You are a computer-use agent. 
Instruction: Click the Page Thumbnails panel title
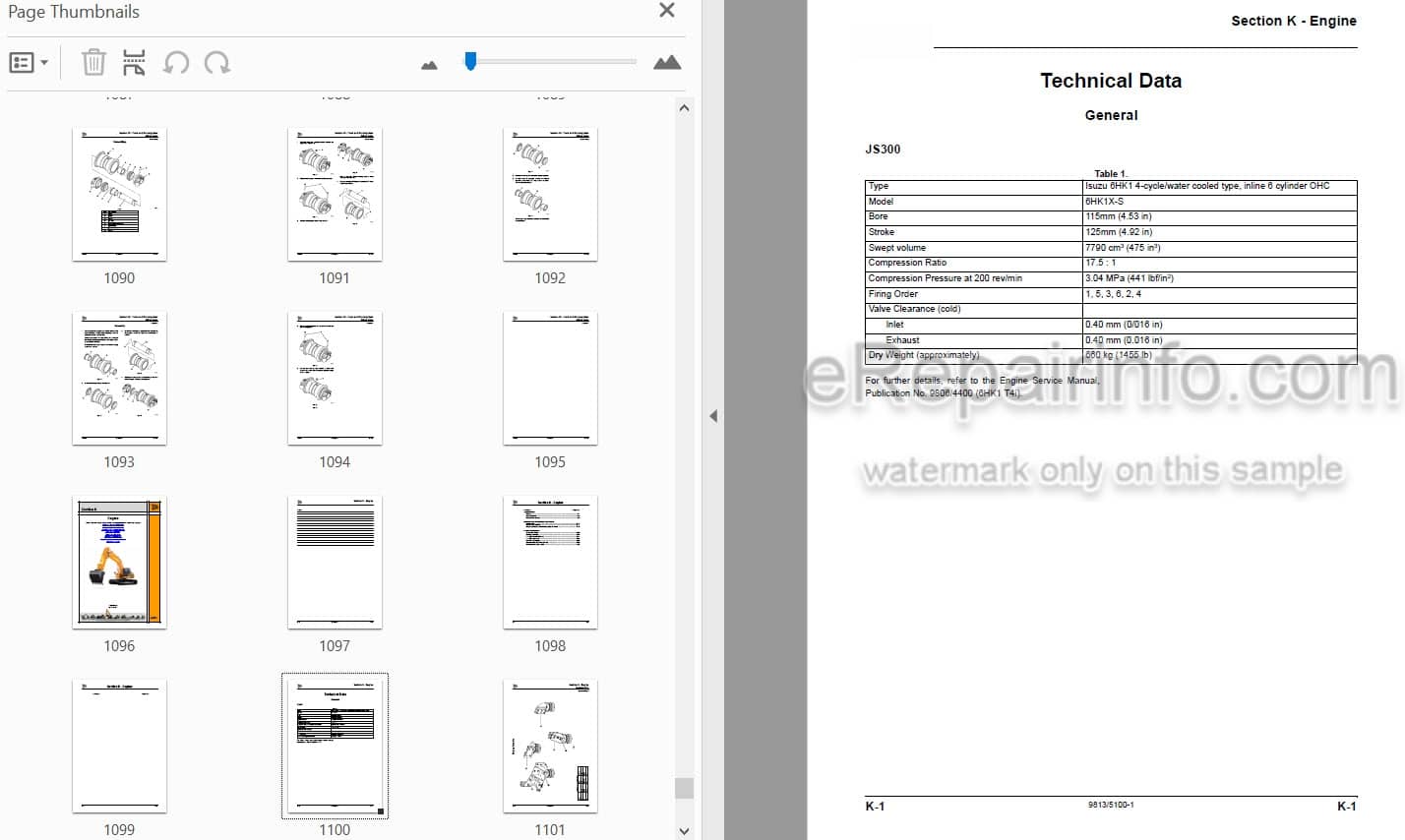pos(74,12)
